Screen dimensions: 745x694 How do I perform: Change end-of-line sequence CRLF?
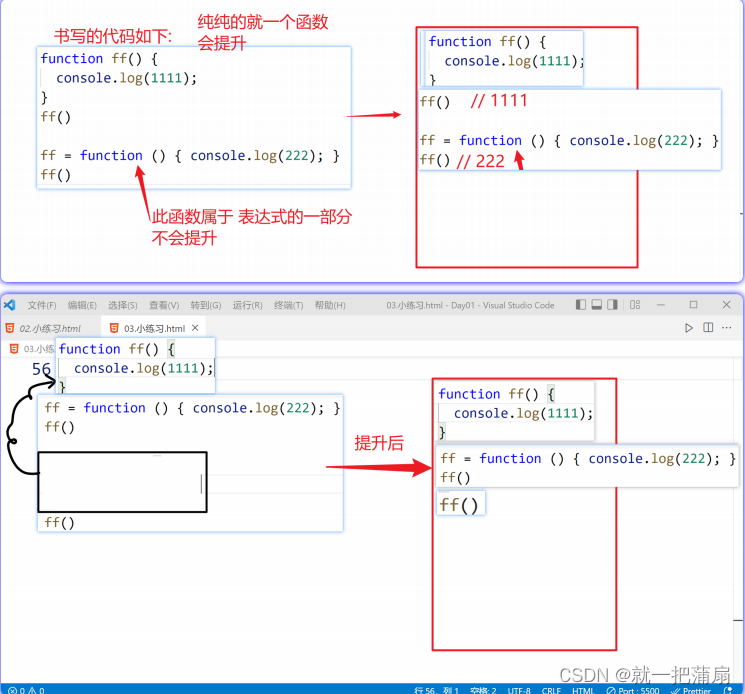point(551,690)
